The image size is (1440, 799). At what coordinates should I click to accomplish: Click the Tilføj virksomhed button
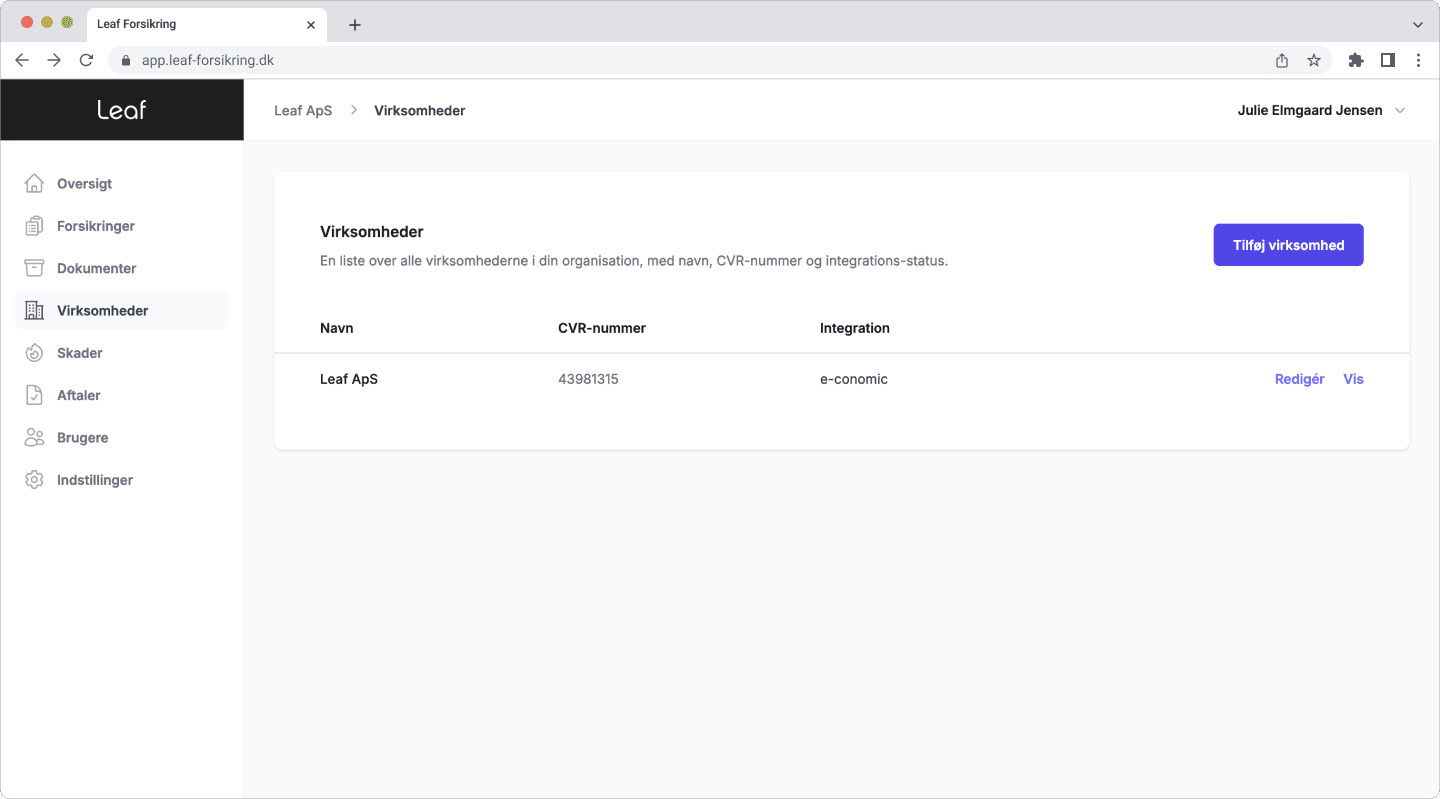tap(1288, 245)
